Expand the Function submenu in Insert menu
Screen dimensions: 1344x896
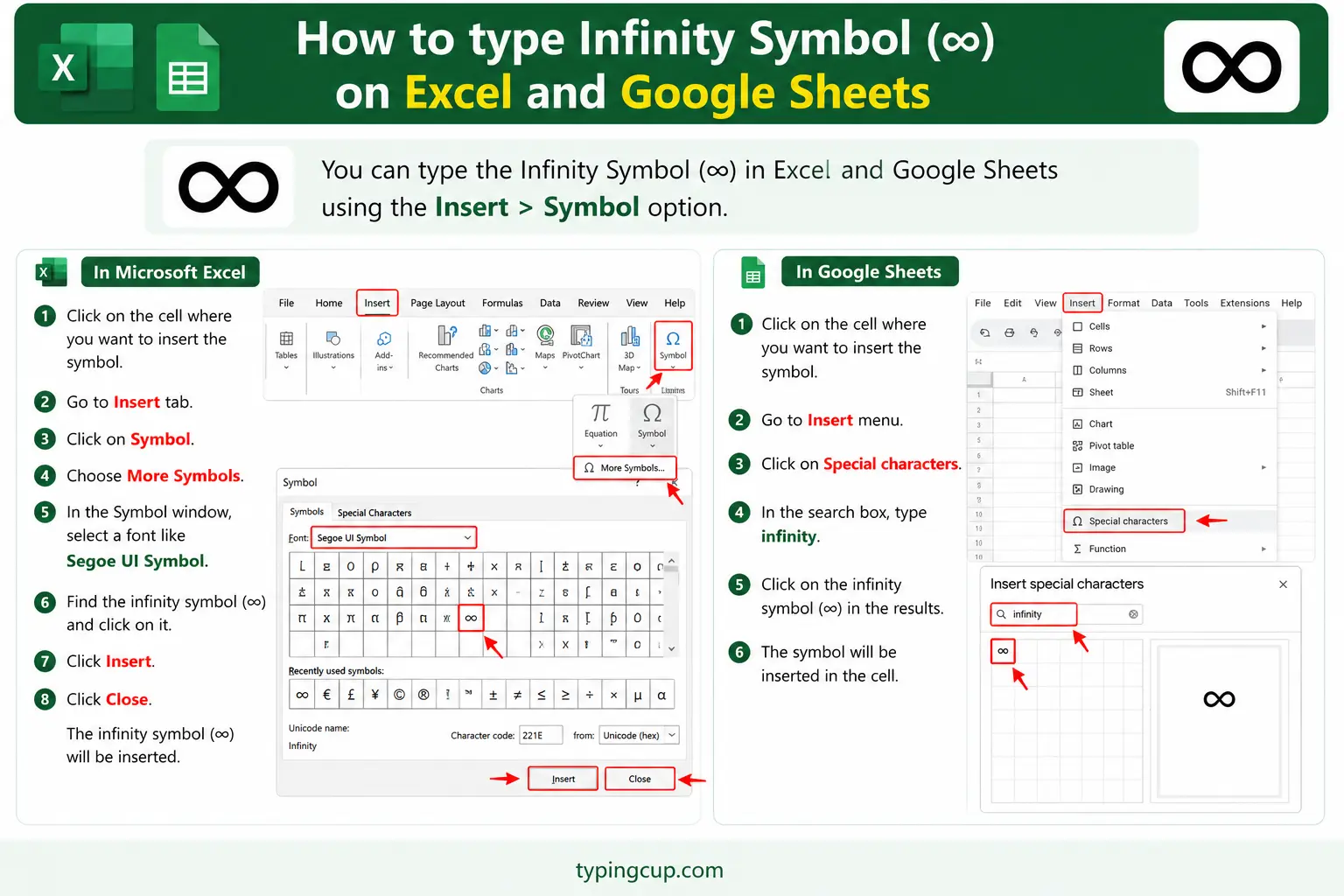click(x=1263, y=549)
